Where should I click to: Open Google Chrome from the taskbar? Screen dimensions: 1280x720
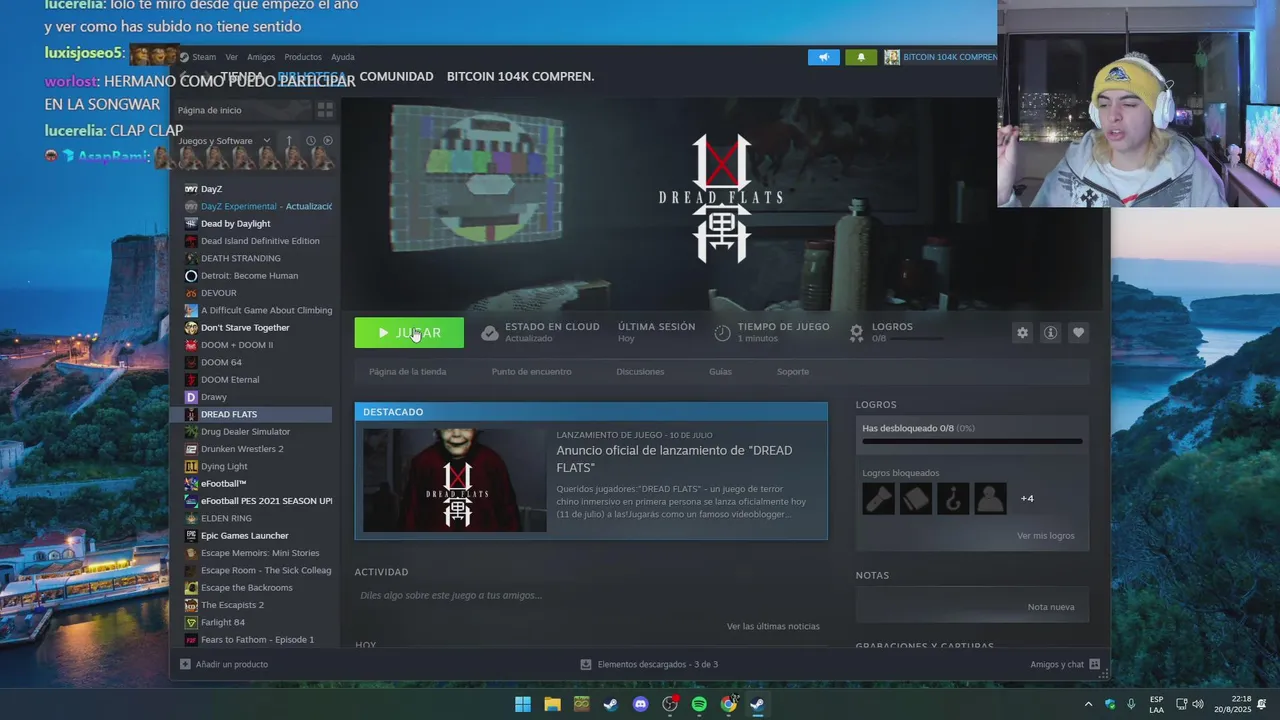click(729, 704)
